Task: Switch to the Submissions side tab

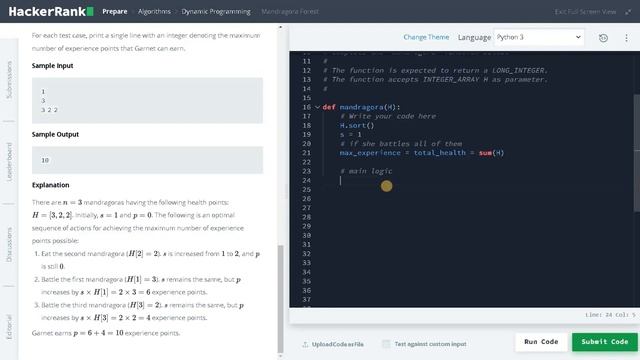Action: (9, 80)
